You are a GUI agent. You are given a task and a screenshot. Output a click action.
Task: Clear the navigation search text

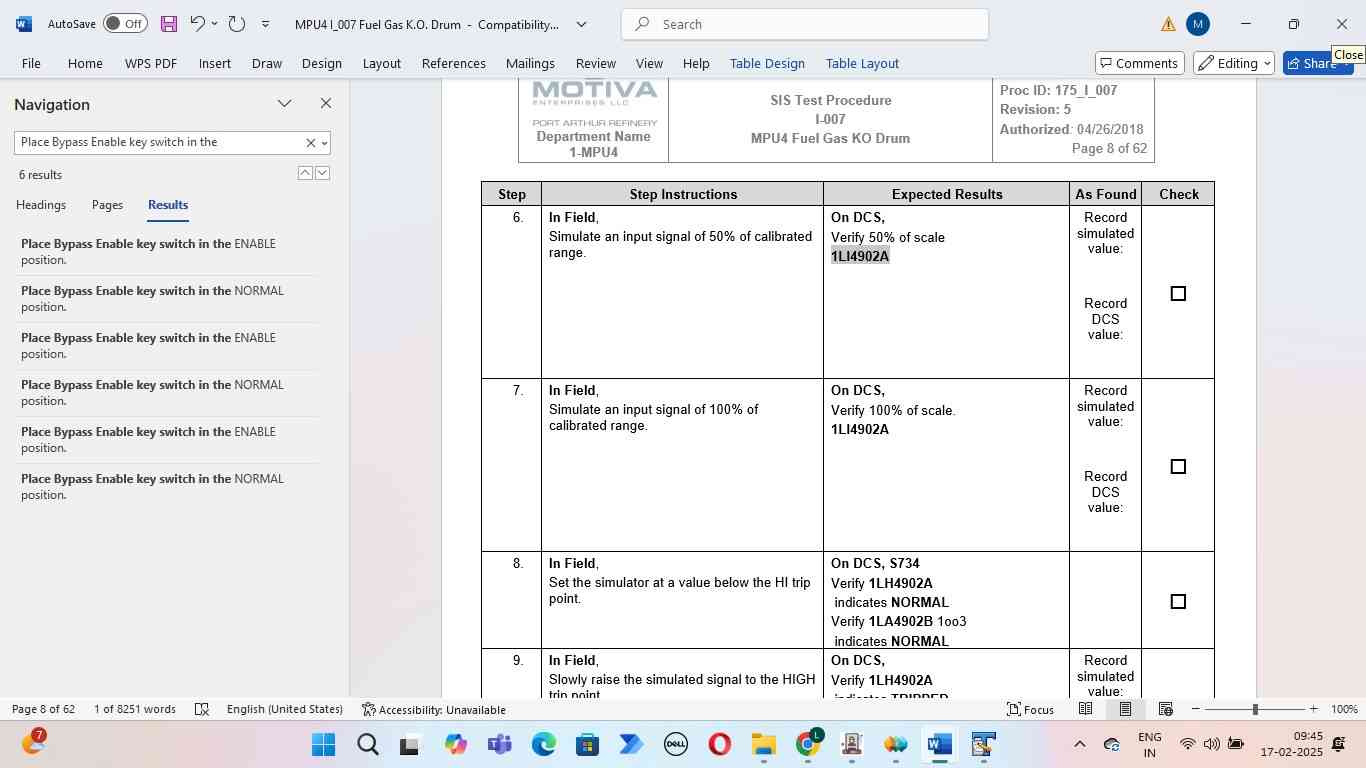(x=310, y=143)
